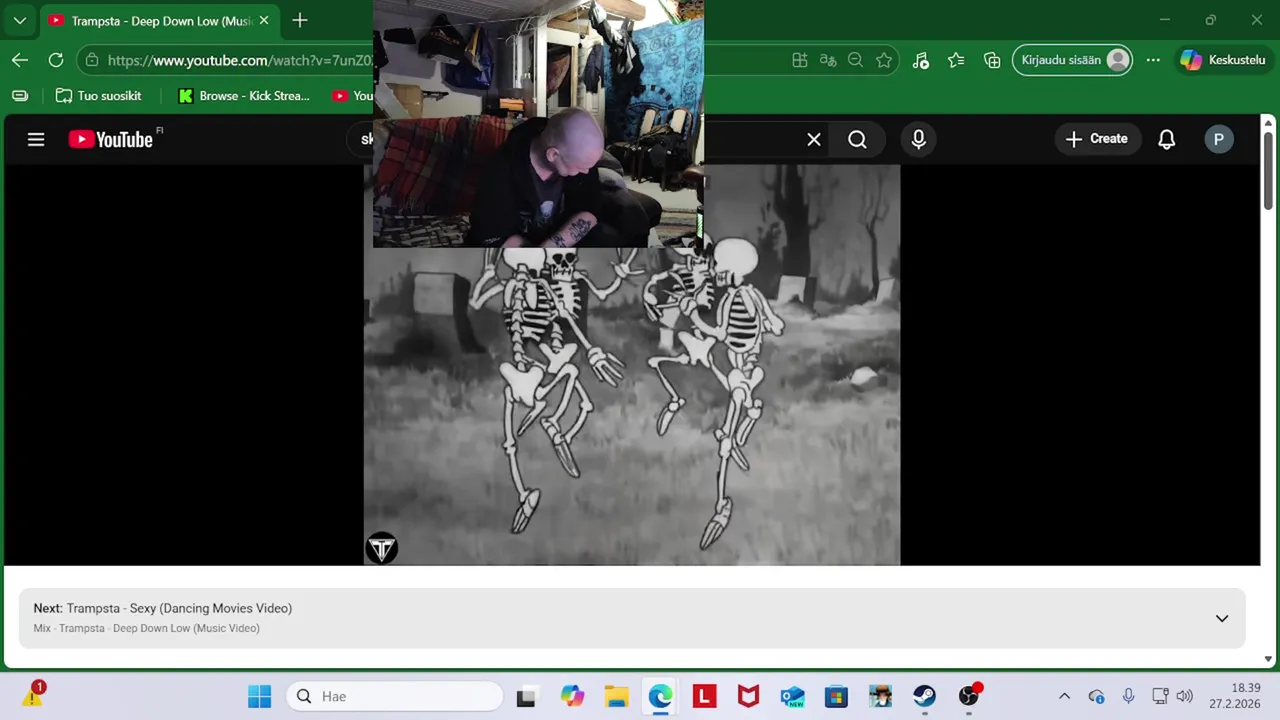Open the warning notification icon on taskbar
Image resolution: width=1280 pixels, height=720 pixels.
coord(33,695)
